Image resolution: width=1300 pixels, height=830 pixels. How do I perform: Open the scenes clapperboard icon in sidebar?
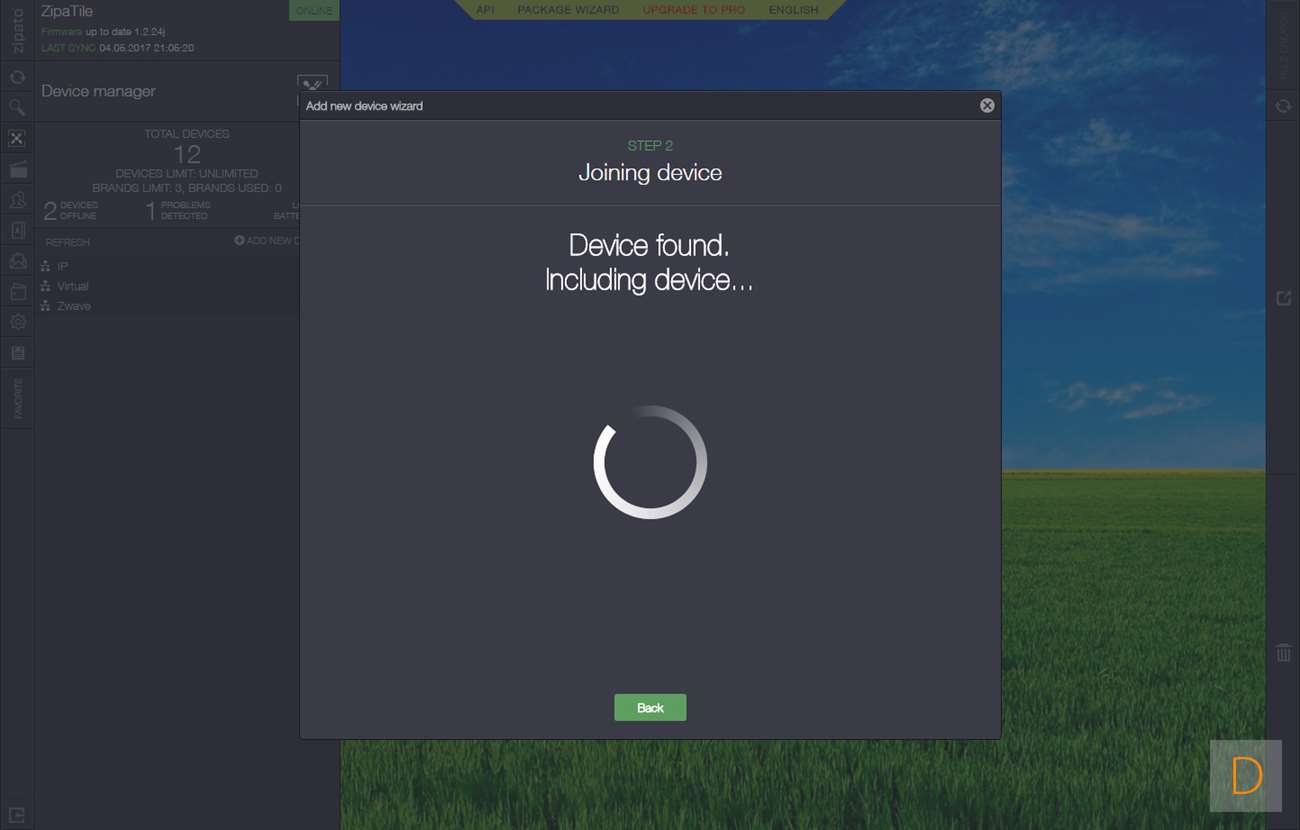(x=17, y=170)
